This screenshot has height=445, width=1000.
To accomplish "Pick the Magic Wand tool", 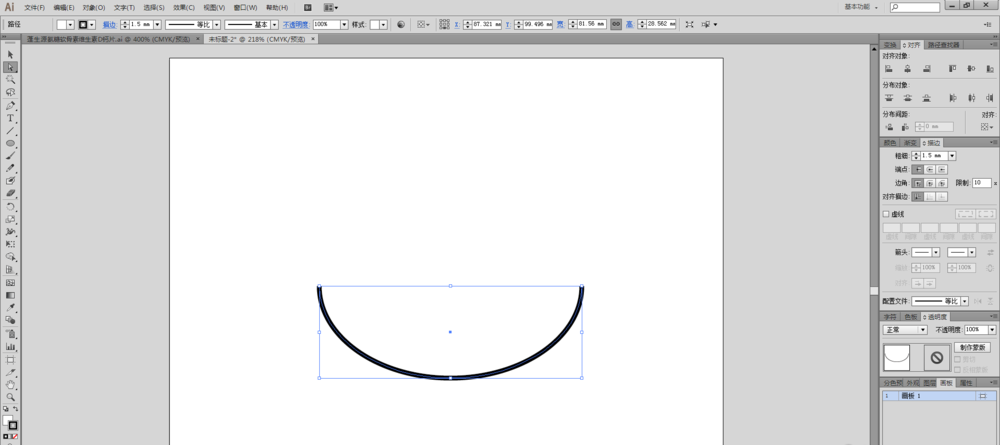I will [x=11, y=79].
